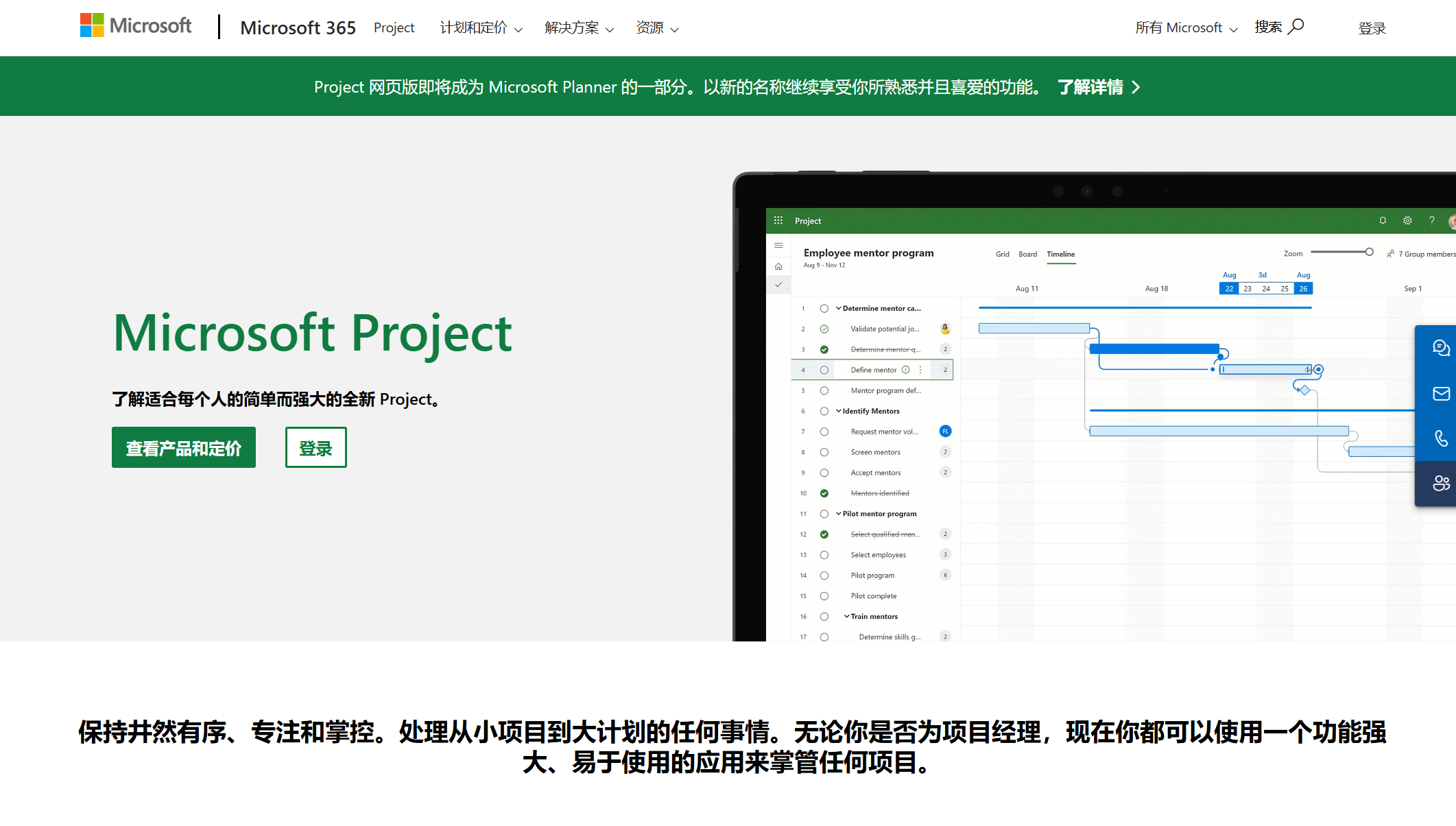The width and height of the screenshot is (1456, 826).
Task: Click the community people icon
Action: (1440, 484)
